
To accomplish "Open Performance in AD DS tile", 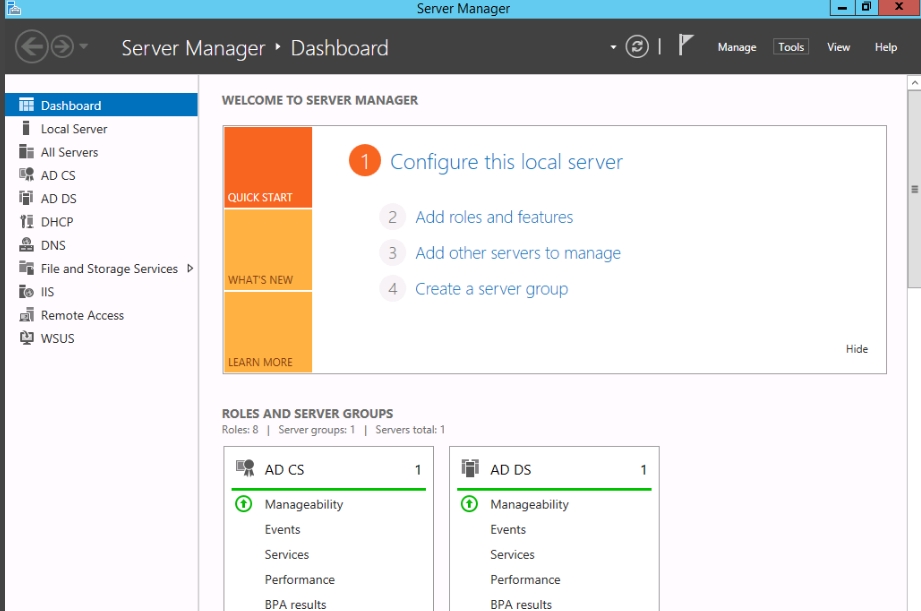I will click(x=525, y=580).
